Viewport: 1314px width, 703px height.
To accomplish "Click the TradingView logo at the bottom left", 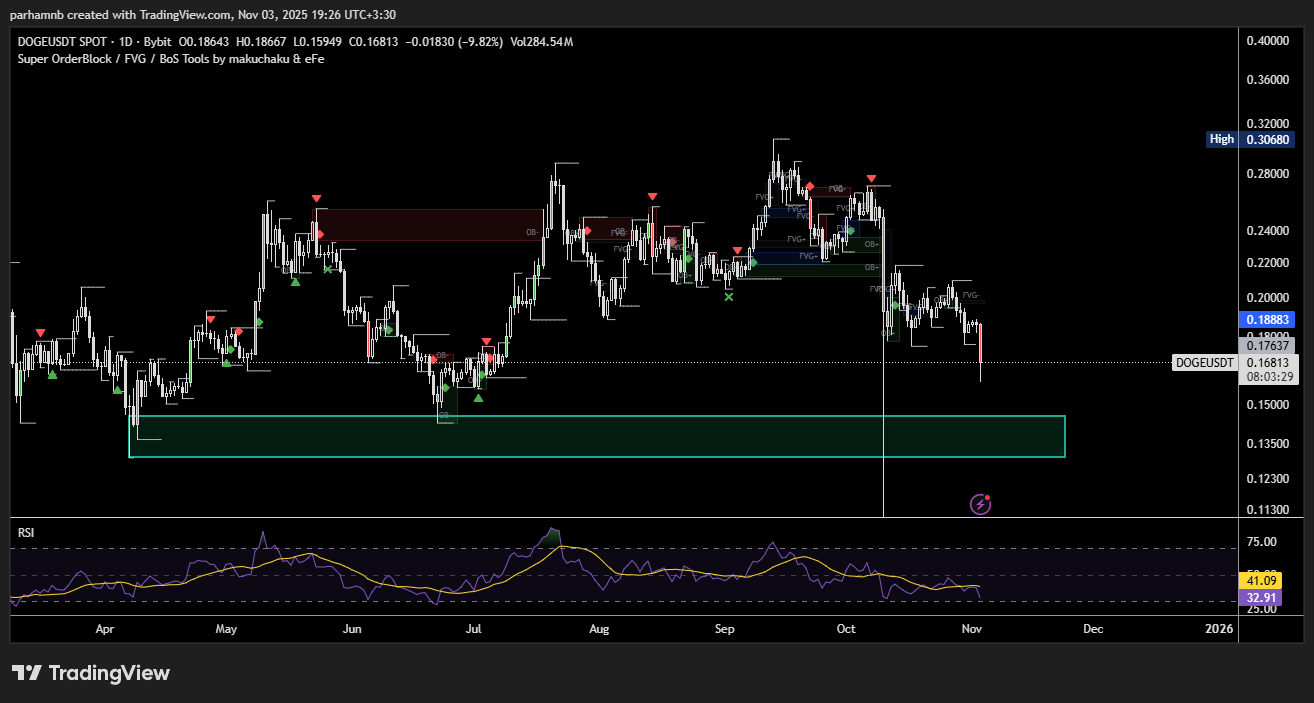I will (91, 673).
